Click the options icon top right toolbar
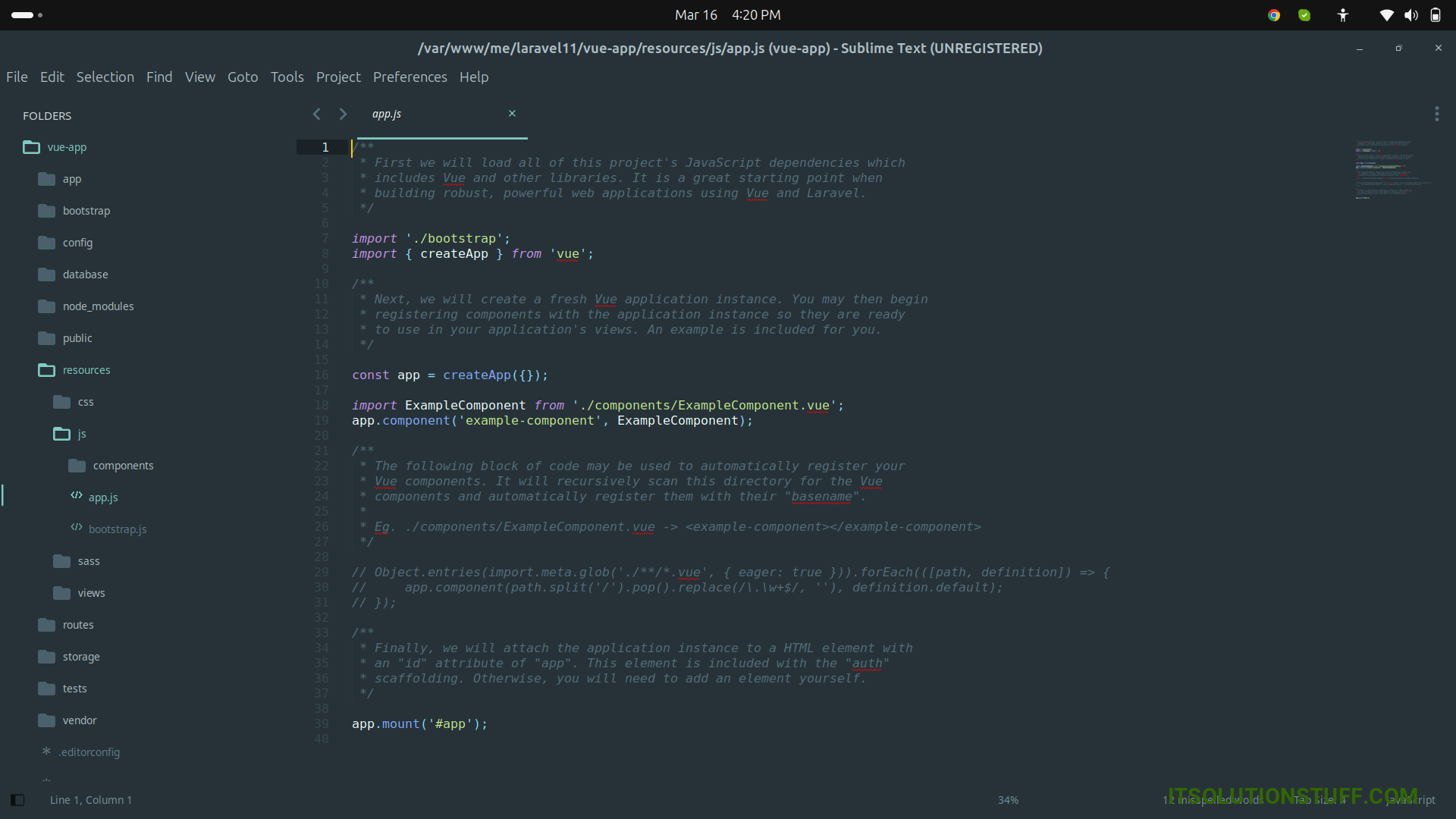The image size is (1456, 819). coord(1437,113)
